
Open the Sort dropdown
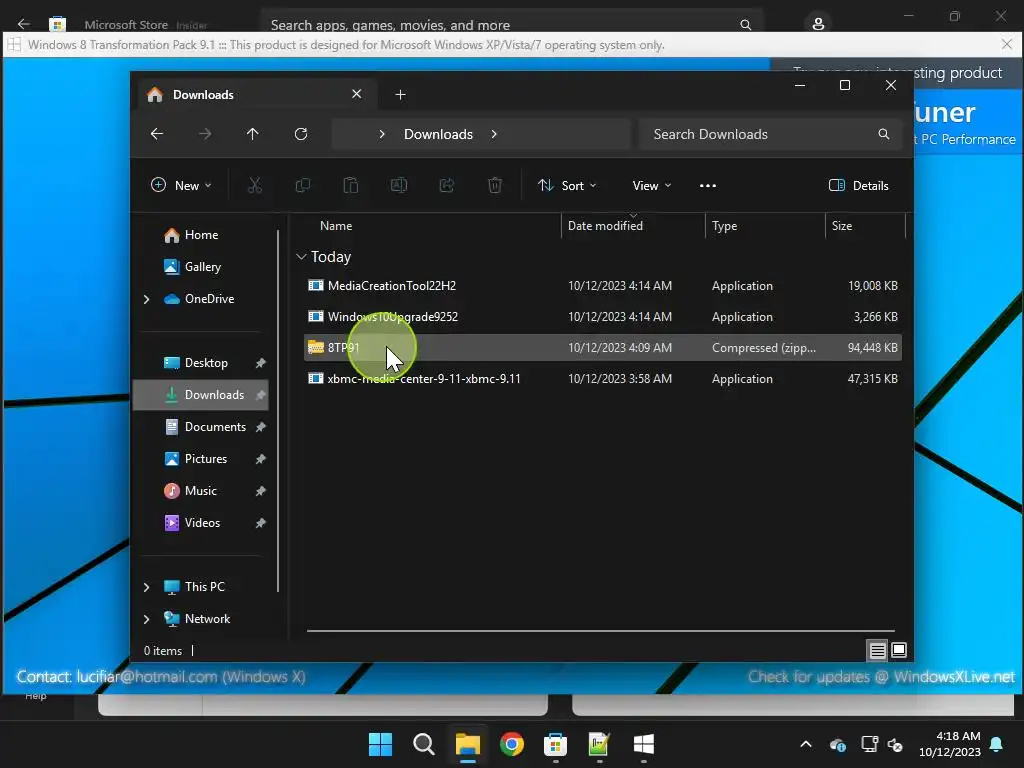566,185
